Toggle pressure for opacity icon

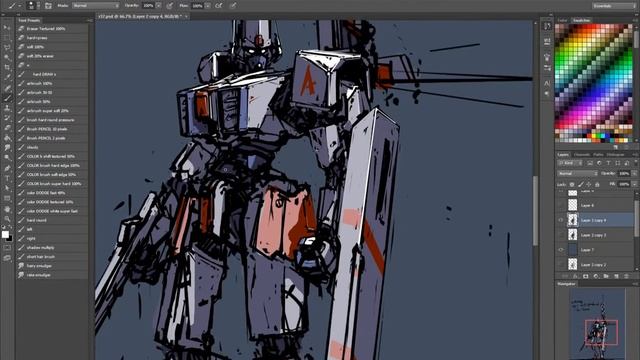pyautogui.click(x=169, y=6)
